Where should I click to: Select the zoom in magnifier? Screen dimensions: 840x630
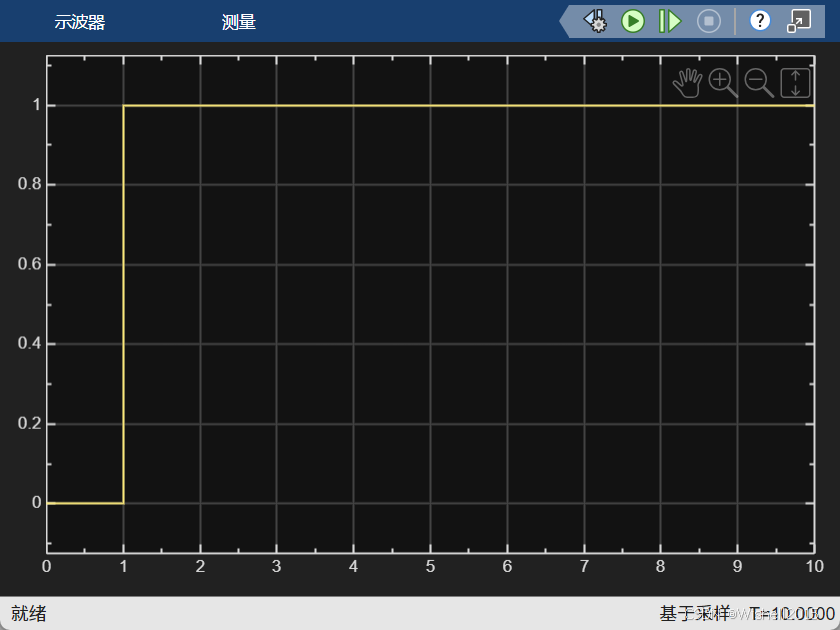(x=723, y=83)
